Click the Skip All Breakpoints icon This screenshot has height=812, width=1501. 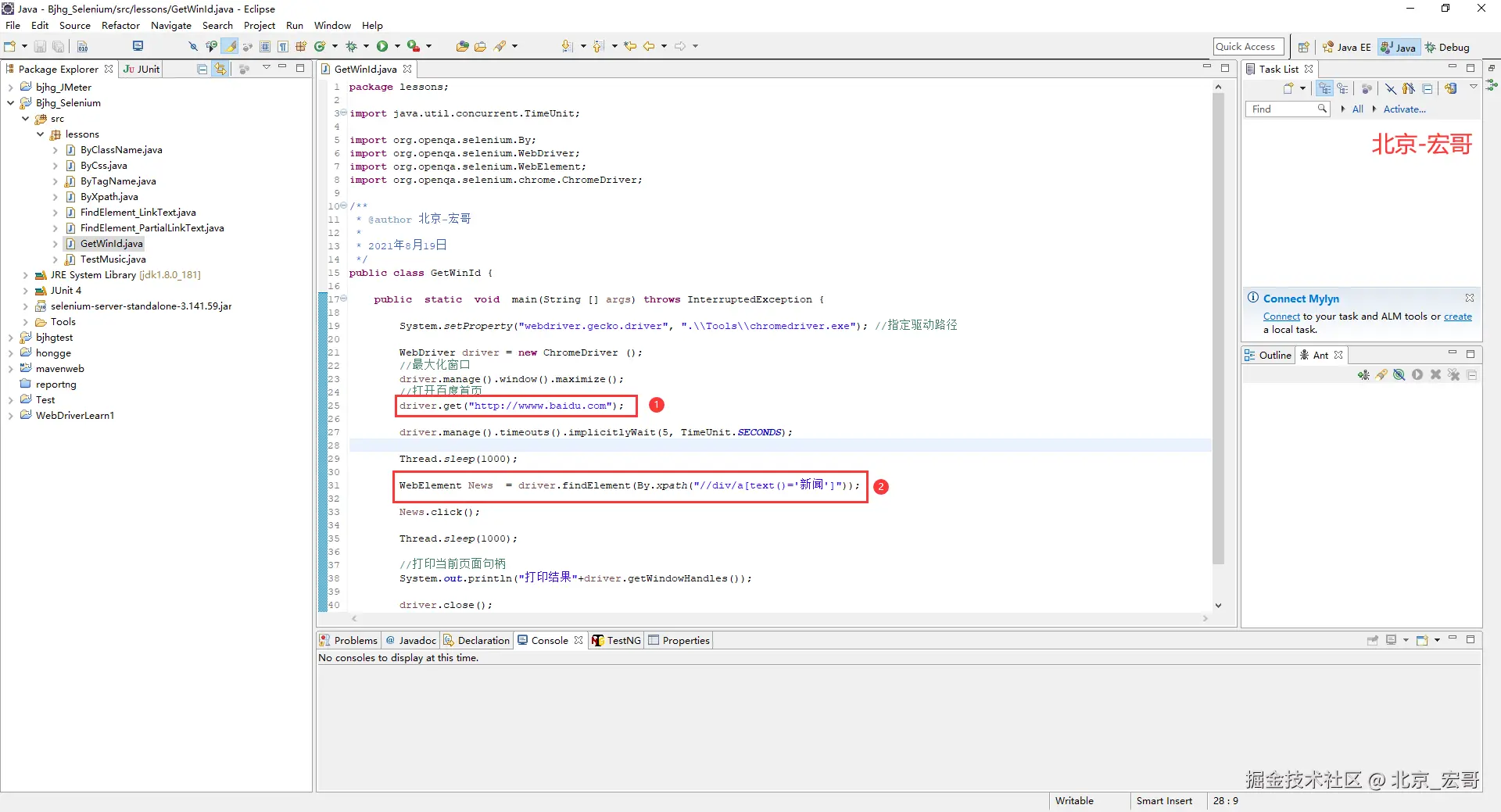[193, 47]
